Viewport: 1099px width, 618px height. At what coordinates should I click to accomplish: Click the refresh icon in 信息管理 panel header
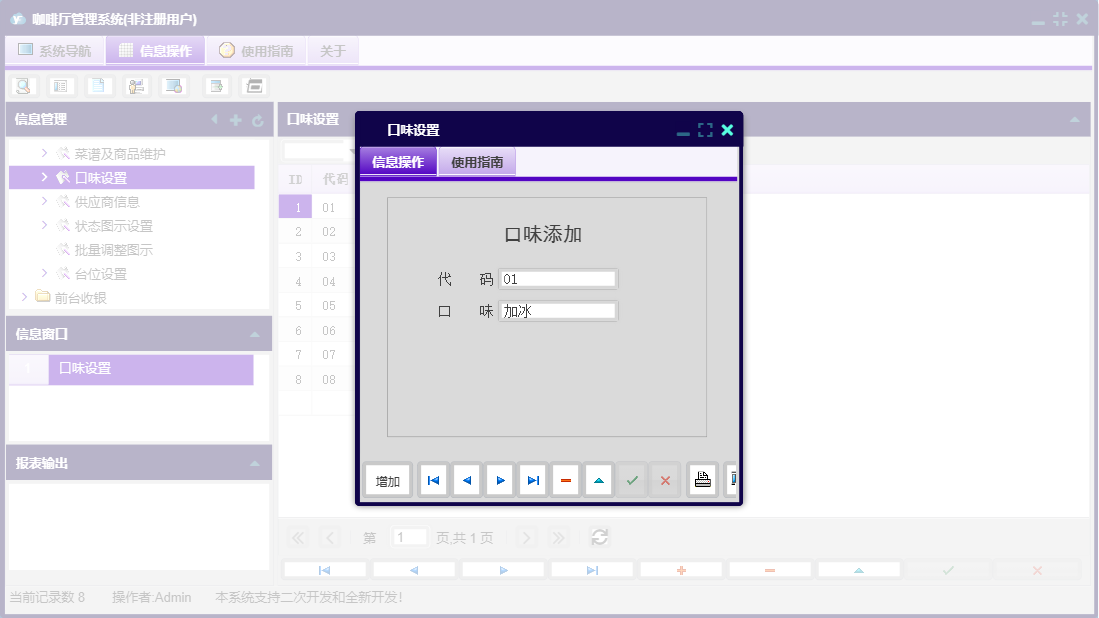(257, 120)
